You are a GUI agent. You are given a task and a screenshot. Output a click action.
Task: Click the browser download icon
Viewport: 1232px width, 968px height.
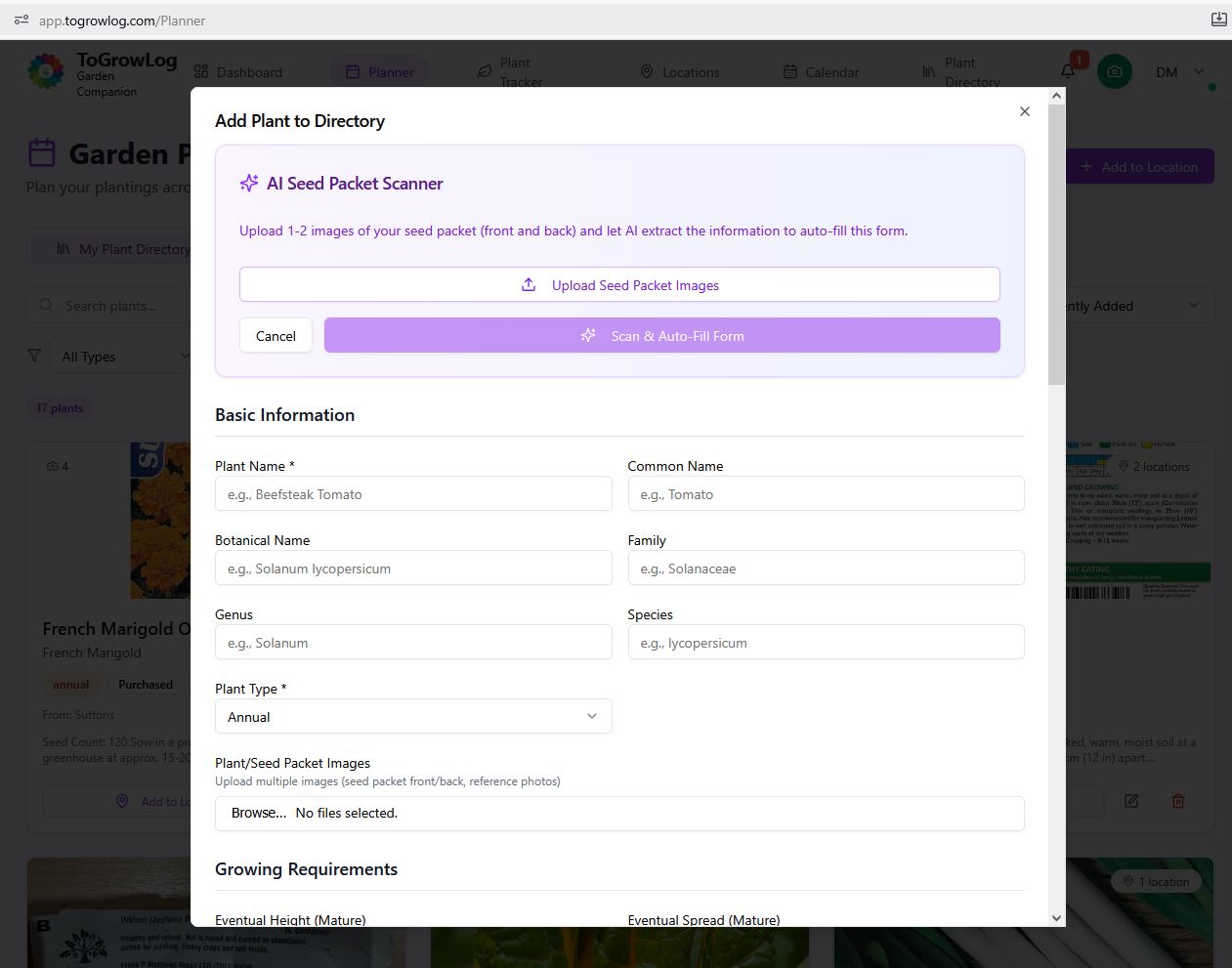[1218, 20]
